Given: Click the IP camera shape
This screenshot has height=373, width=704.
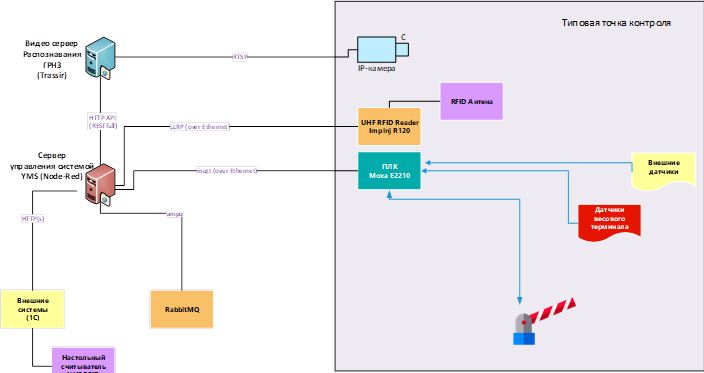Looking at the screenshot, I should pyautogui.click(x=383, y=50).
